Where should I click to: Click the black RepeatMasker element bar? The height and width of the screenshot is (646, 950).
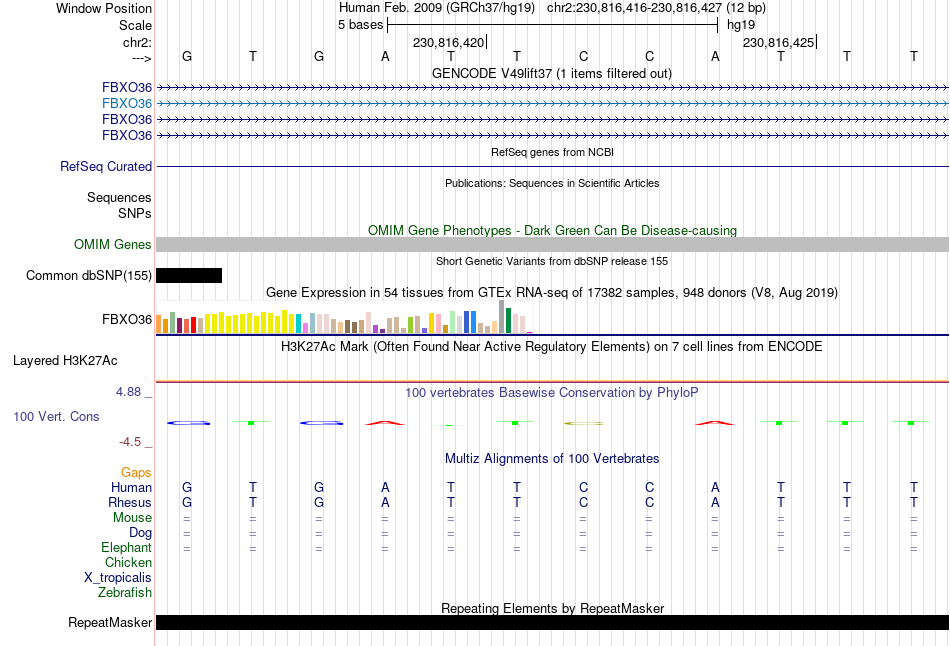point(552,622)
